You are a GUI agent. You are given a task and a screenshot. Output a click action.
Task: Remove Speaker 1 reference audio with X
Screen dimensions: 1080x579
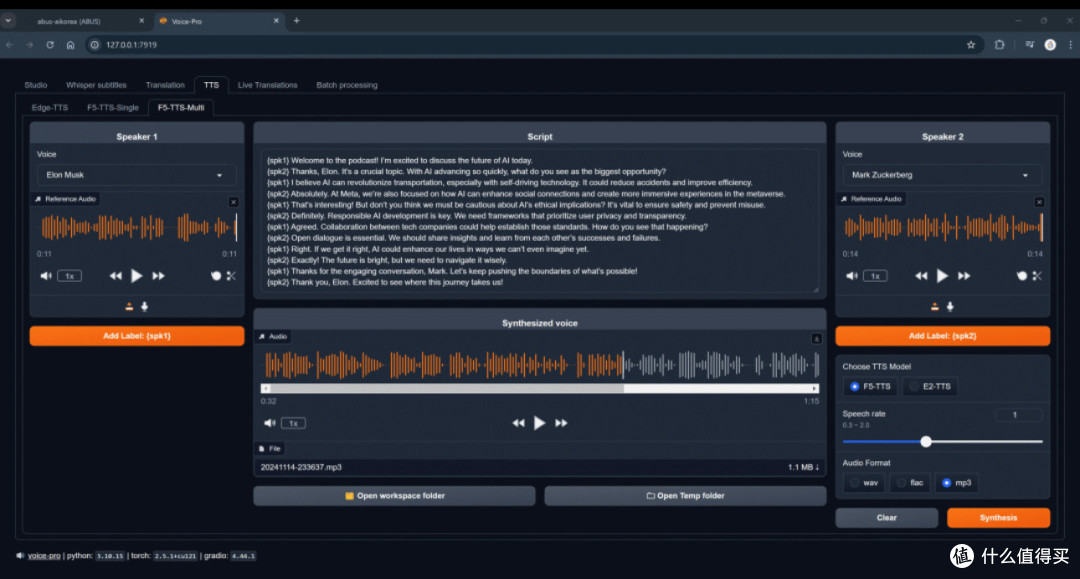coord(233,202)
